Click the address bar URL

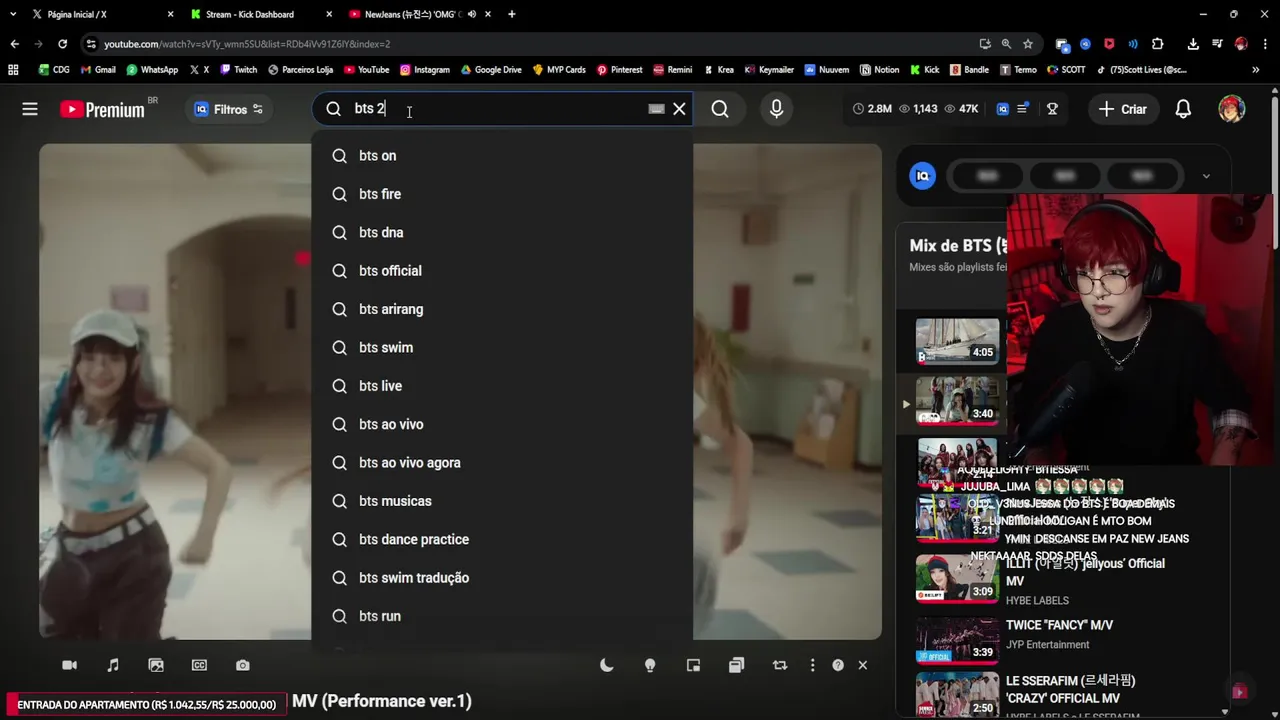point(247,44)
